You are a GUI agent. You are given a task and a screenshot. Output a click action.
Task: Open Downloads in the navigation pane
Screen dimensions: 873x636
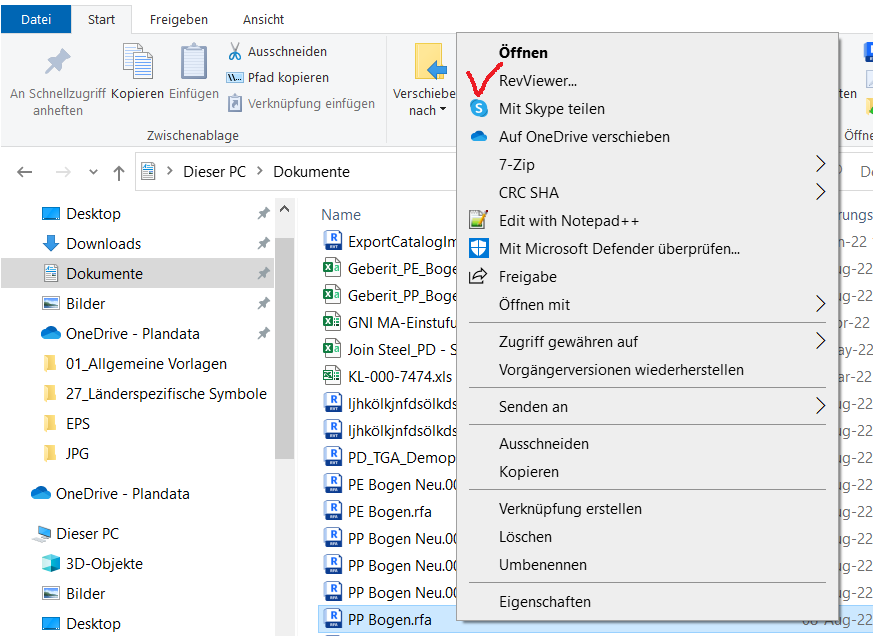(103, 244)
